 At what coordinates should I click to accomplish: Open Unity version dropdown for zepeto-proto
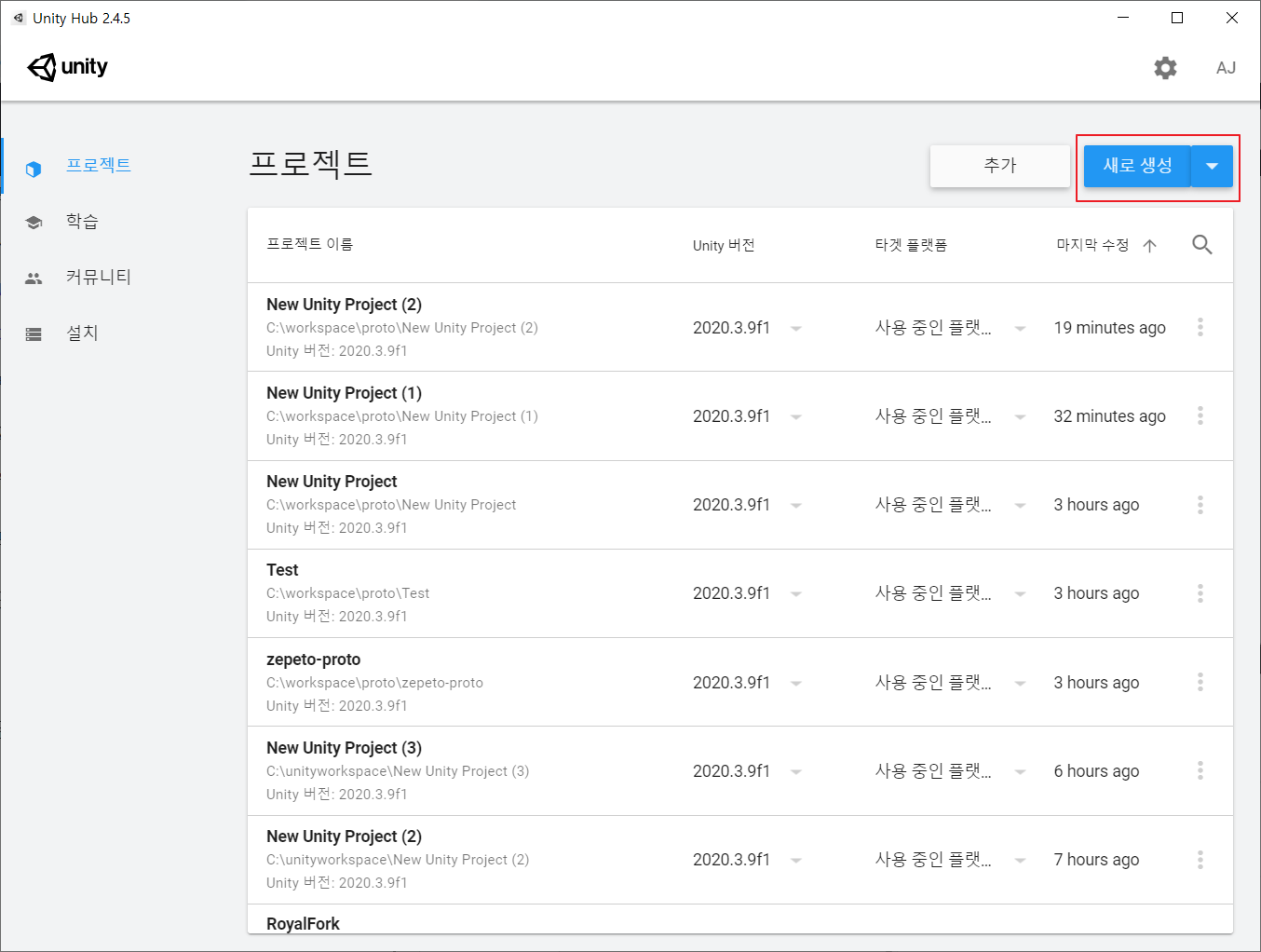coord(796,683)
